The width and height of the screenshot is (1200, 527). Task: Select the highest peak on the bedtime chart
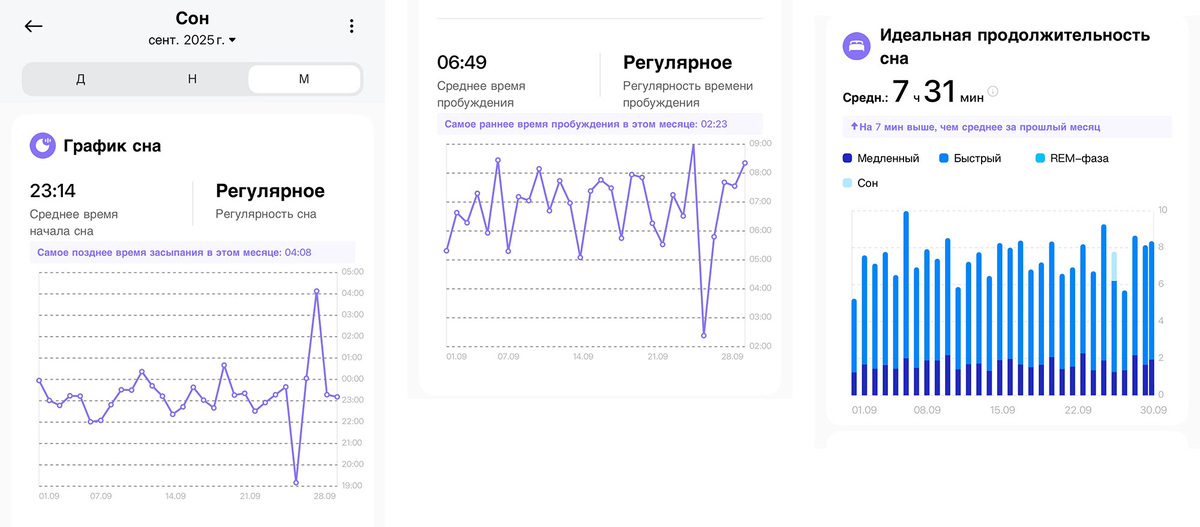tap(317, 291)
